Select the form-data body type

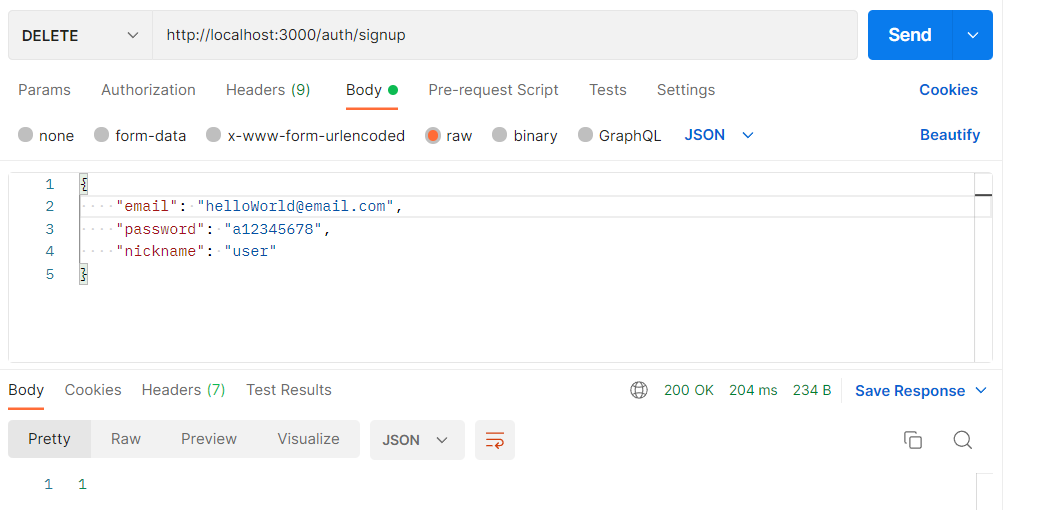click(140, 136)
